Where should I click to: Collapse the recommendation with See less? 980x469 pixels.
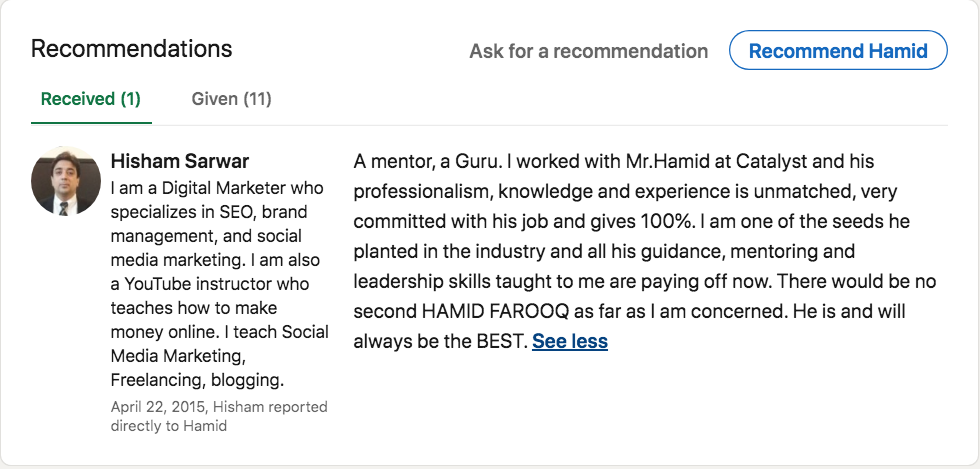tap(569, 342)
